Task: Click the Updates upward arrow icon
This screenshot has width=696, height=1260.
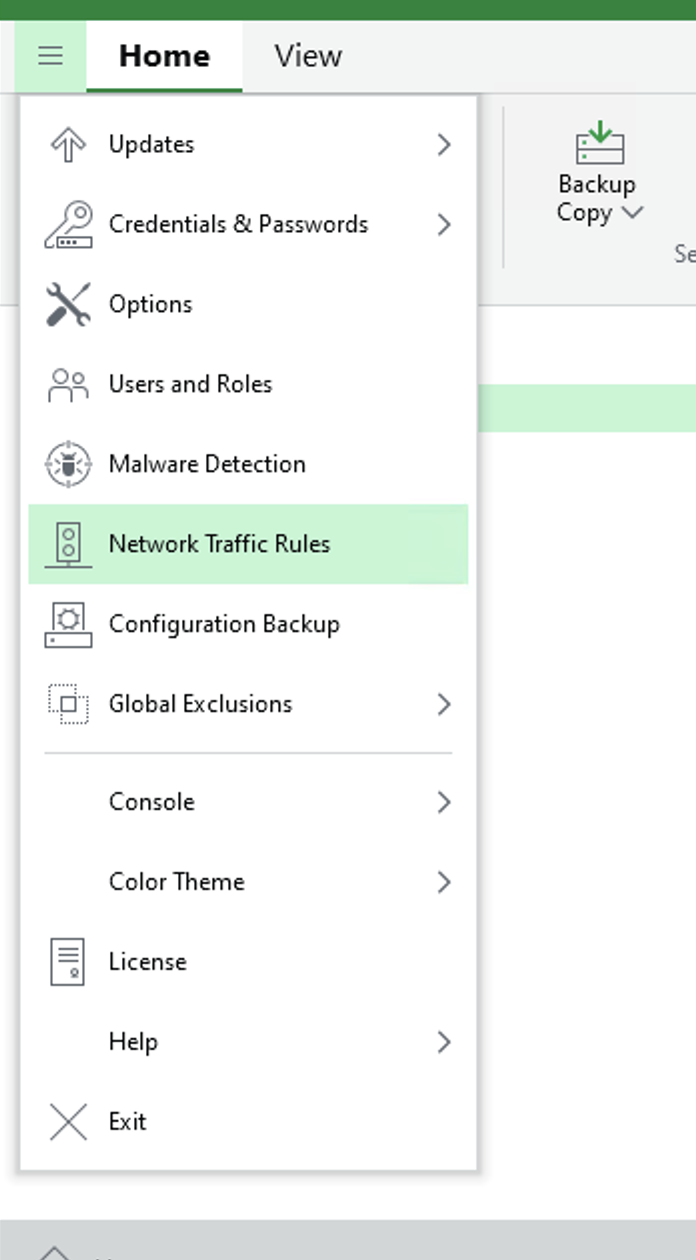Action: [68, 144]
